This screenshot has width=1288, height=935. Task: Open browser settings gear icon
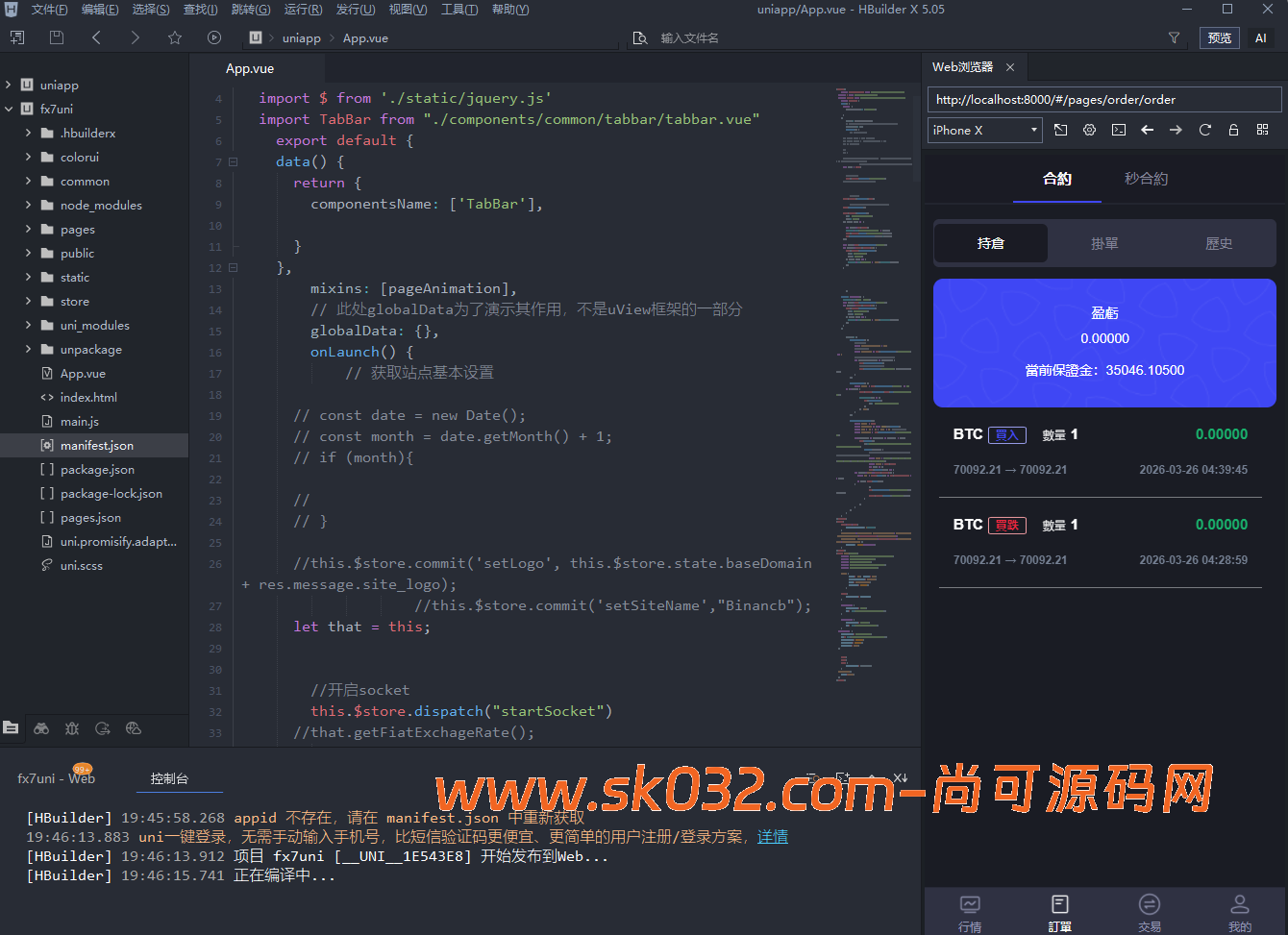1089,130
